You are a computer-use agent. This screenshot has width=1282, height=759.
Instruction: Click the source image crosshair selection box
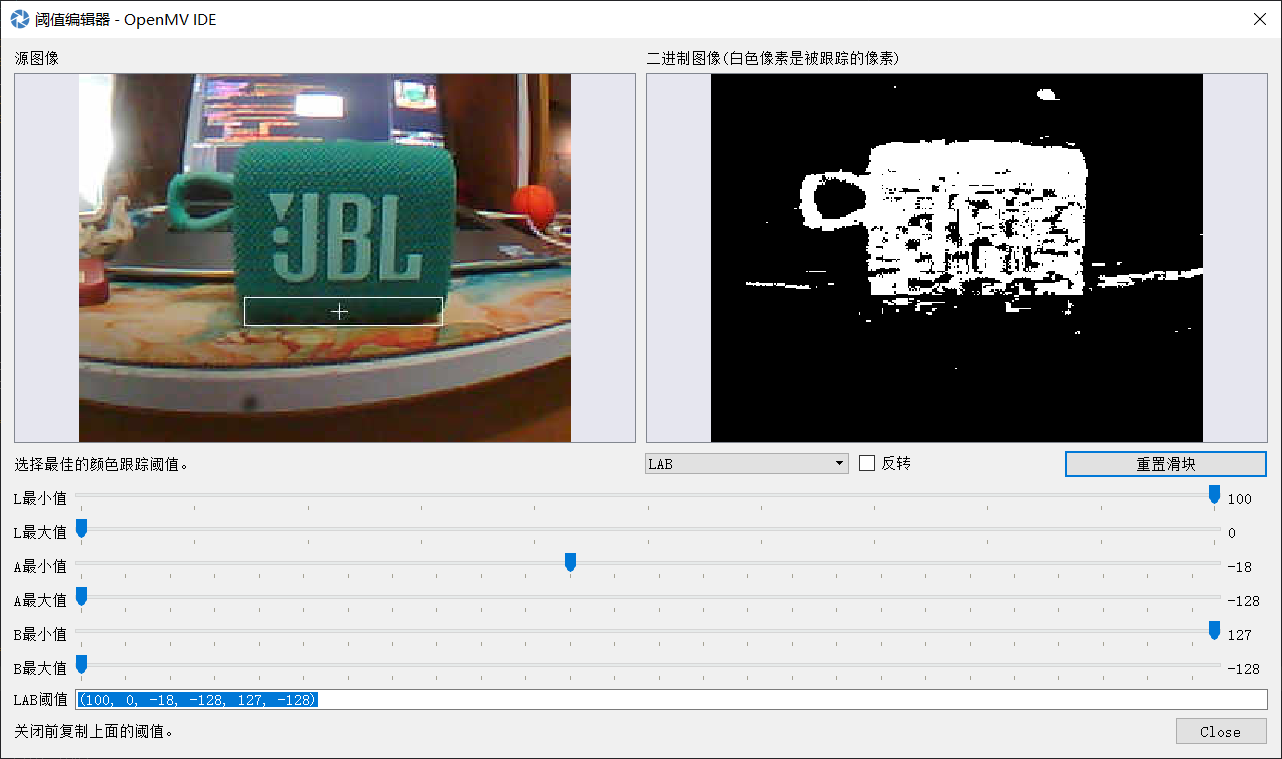[343, 311]
